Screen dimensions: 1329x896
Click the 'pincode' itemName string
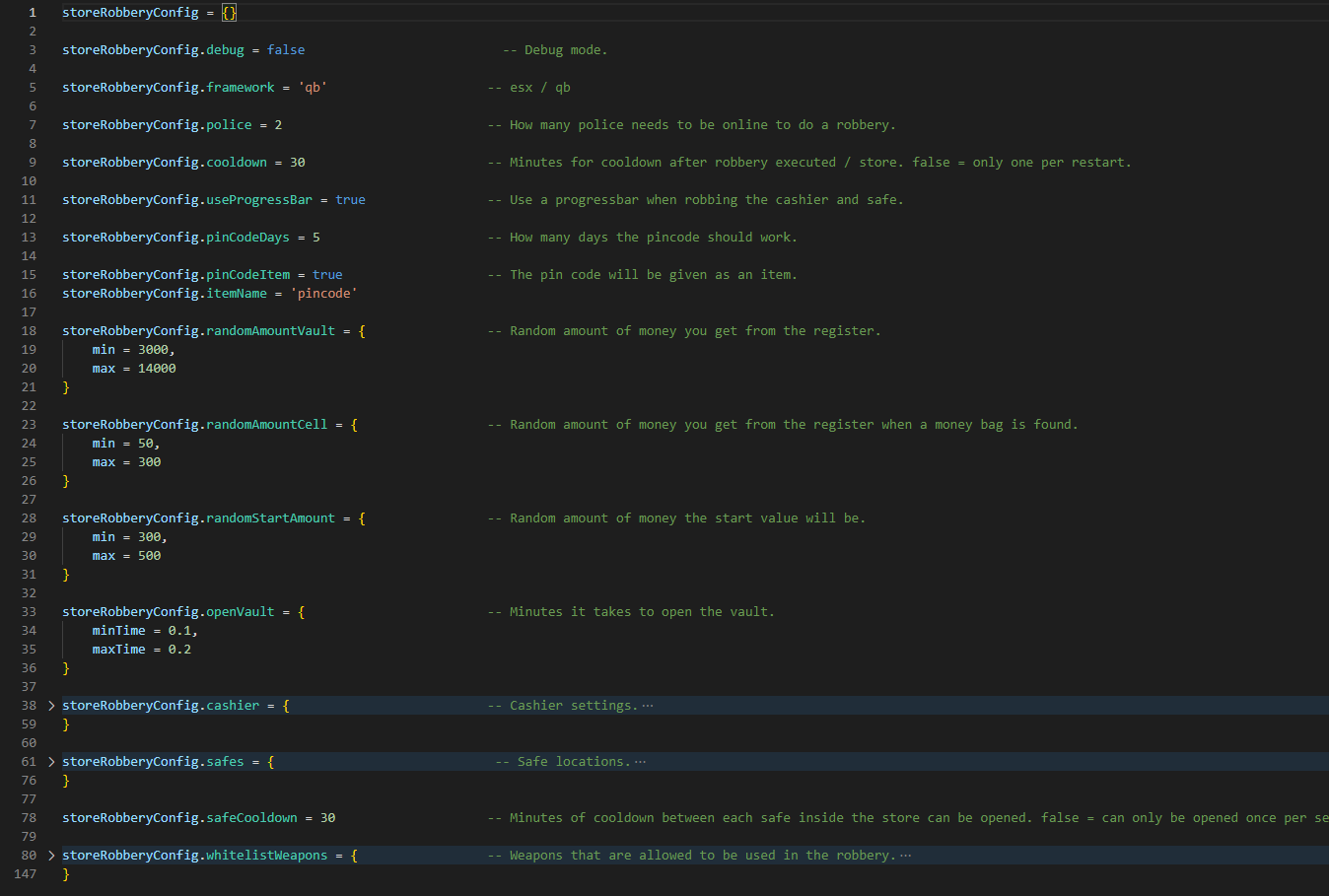click(323, 294)
